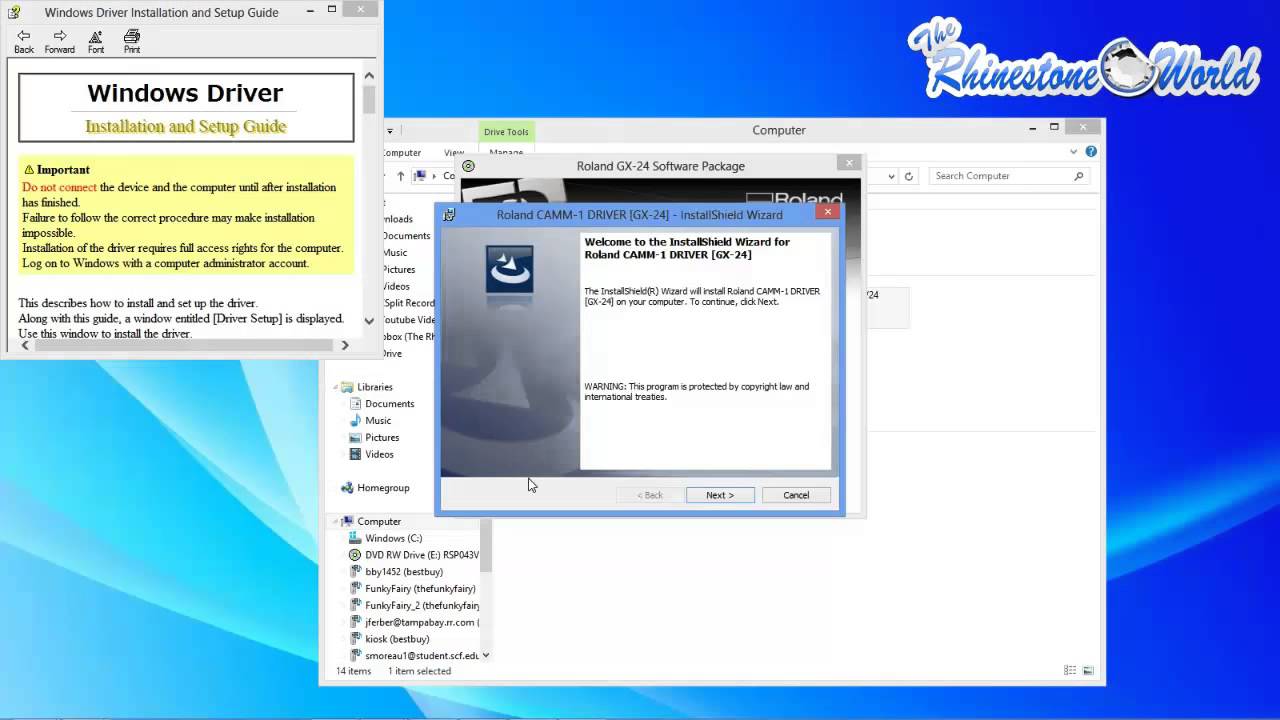Image resolution: width=1280 pixels, height=720 pixels.
Task: Click the Windows (C:) drive icon
Action: [x=355, y=538]
